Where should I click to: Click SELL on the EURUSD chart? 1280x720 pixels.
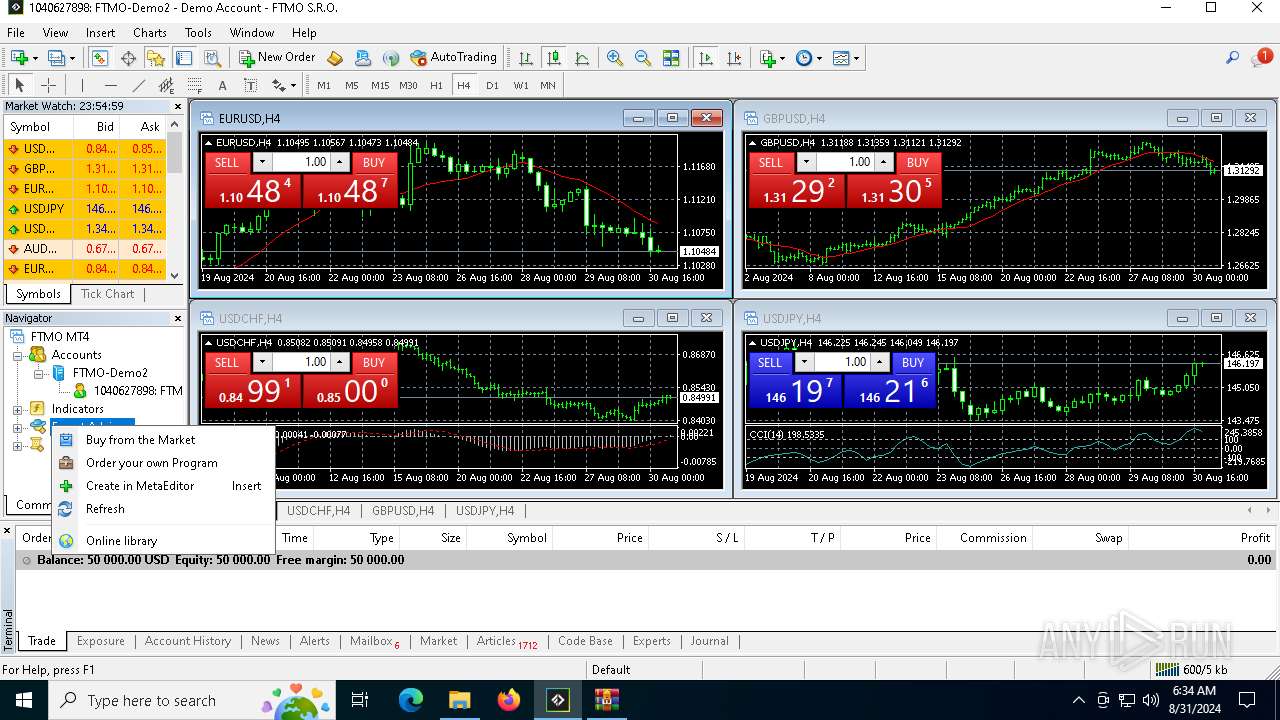227,163
